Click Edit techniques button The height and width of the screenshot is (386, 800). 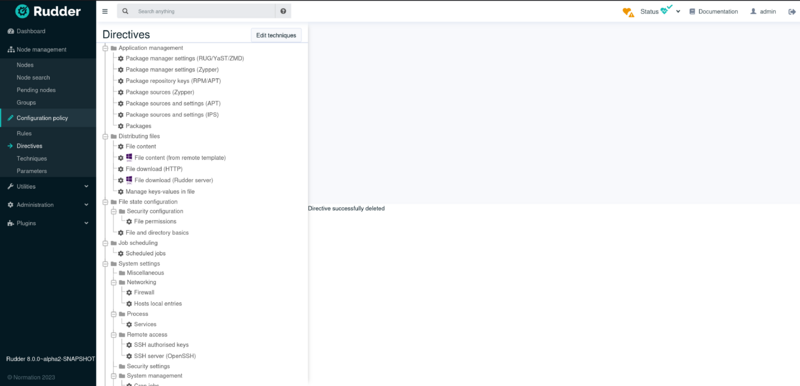[276, 35]
